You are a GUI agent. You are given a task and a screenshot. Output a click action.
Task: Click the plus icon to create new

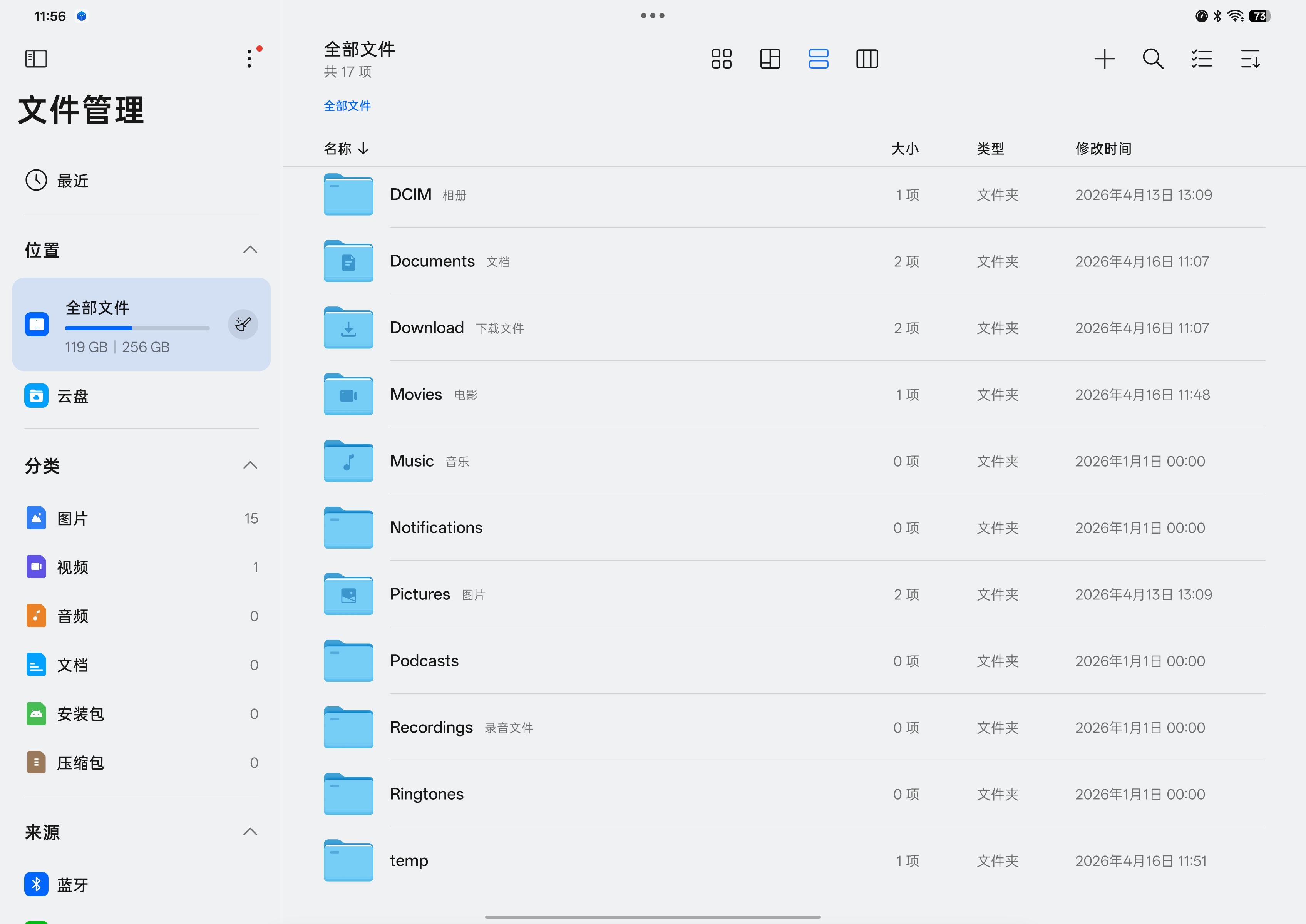coord(1104,59)
